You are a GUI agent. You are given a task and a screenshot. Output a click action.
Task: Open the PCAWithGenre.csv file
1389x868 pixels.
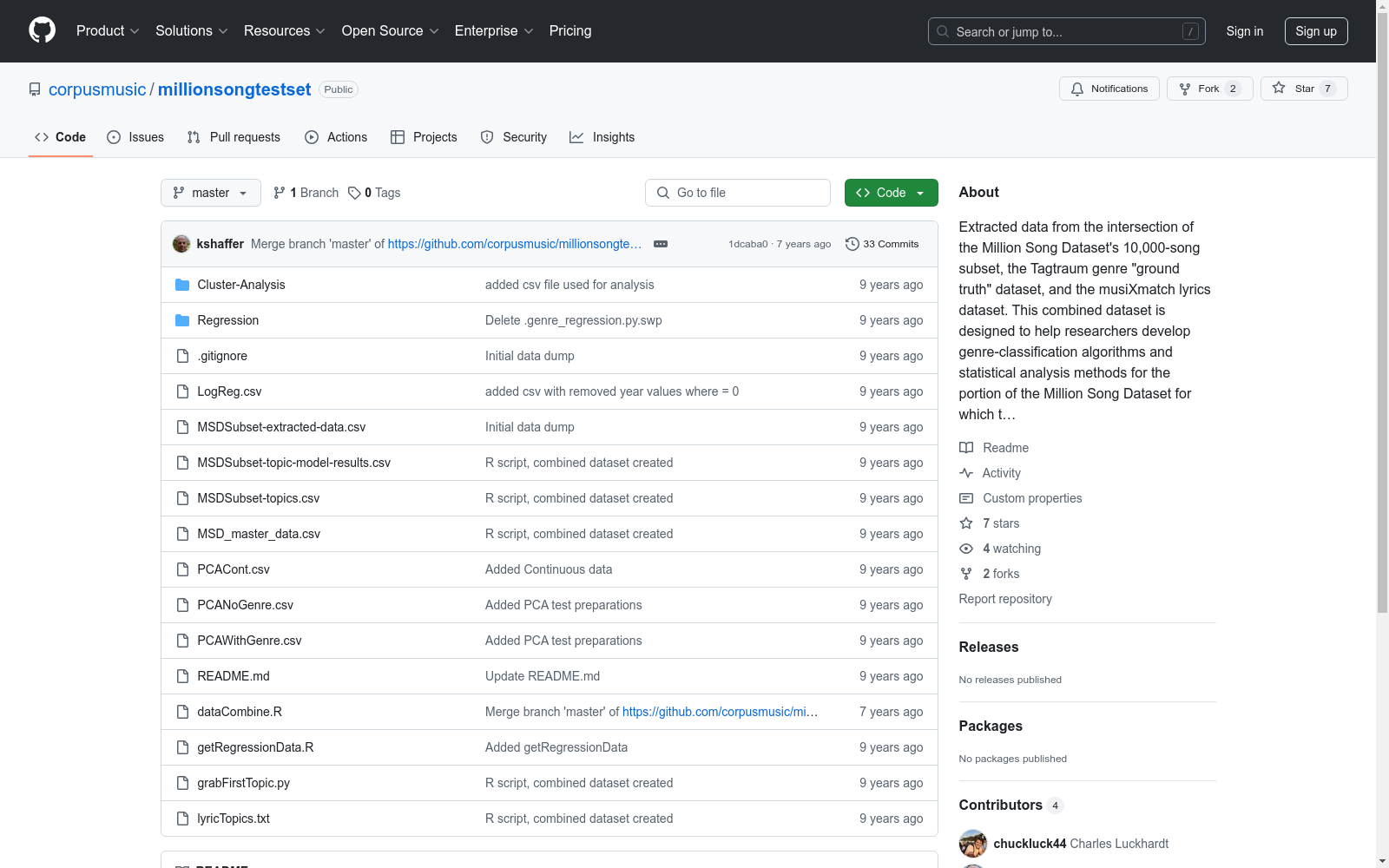point(249,641)
